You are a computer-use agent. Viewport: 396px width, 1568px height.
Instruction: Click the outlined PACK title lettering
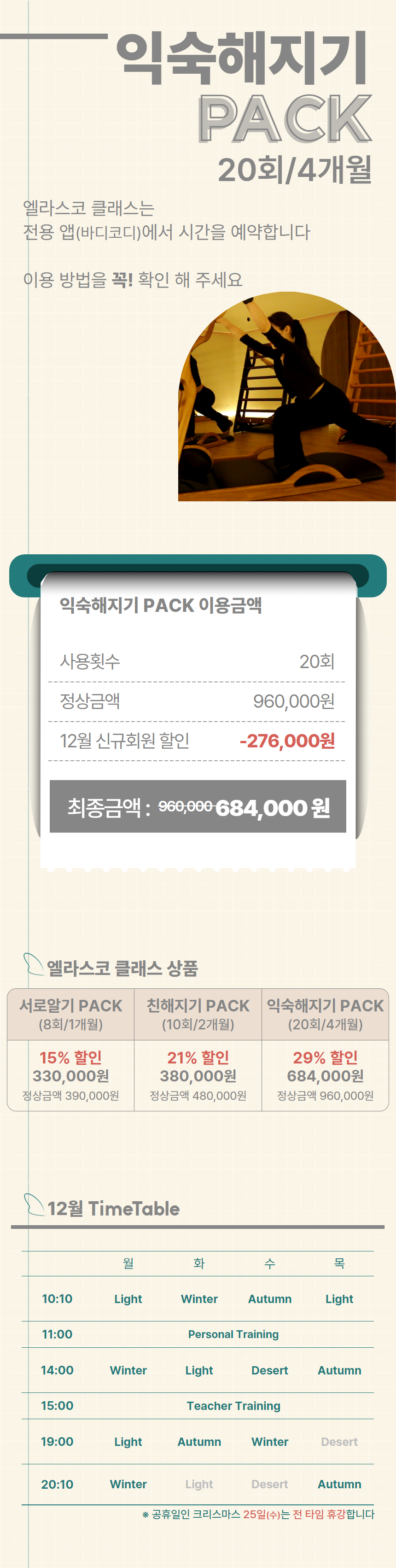pyautogui.click(x=285, y=119)
